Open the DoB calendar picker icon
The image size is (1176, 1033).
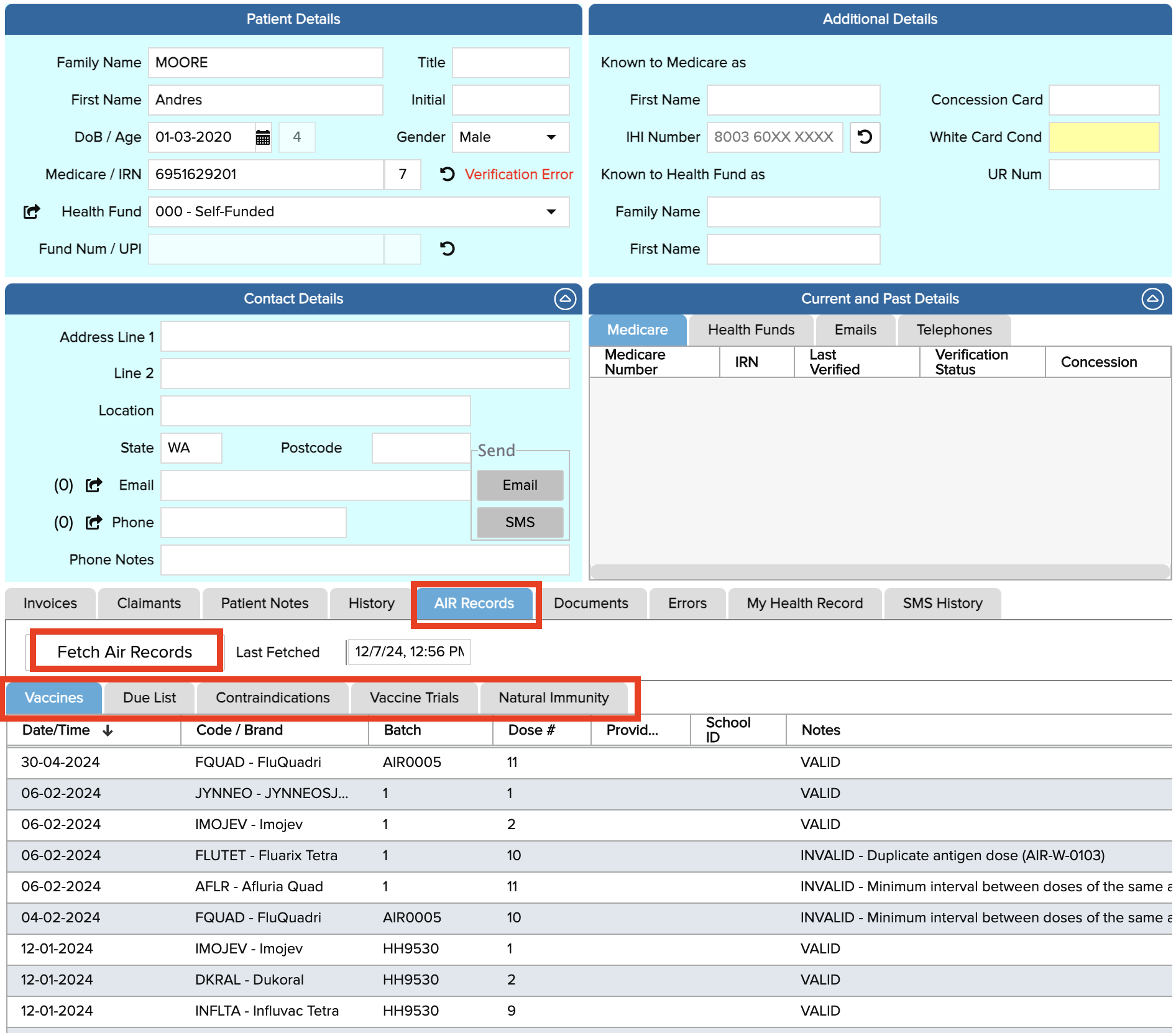[263, 137]
